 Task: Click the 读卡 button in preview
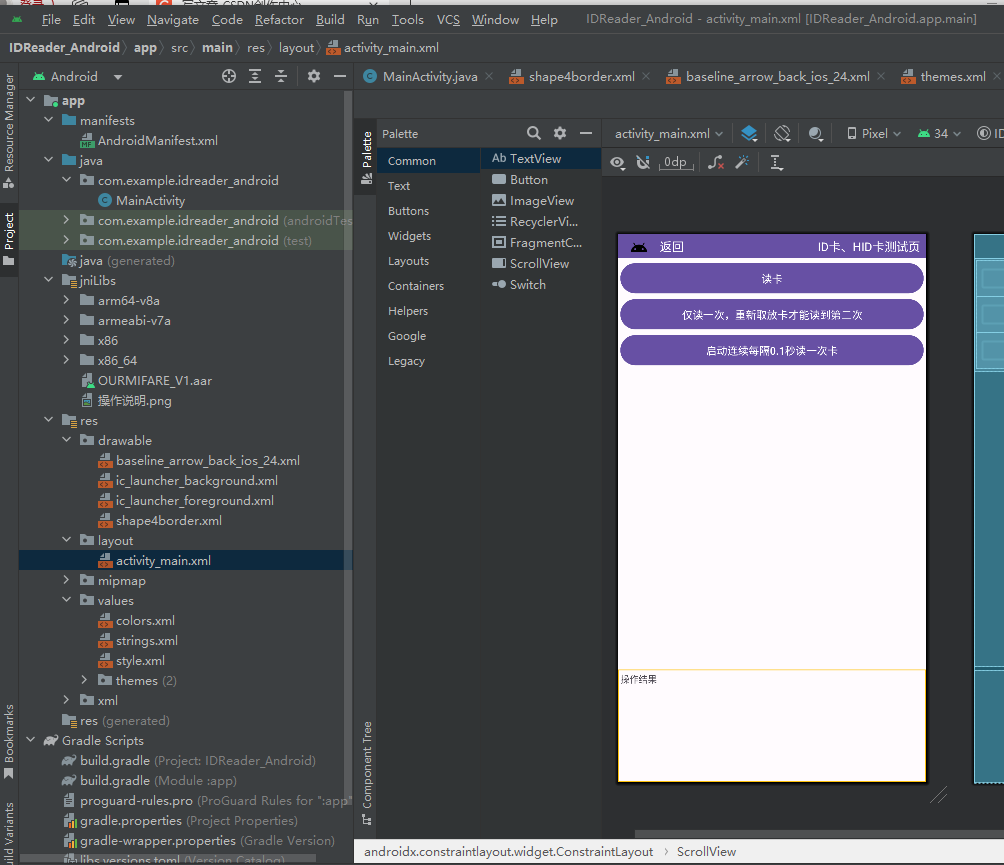click(x=771, y=279)
